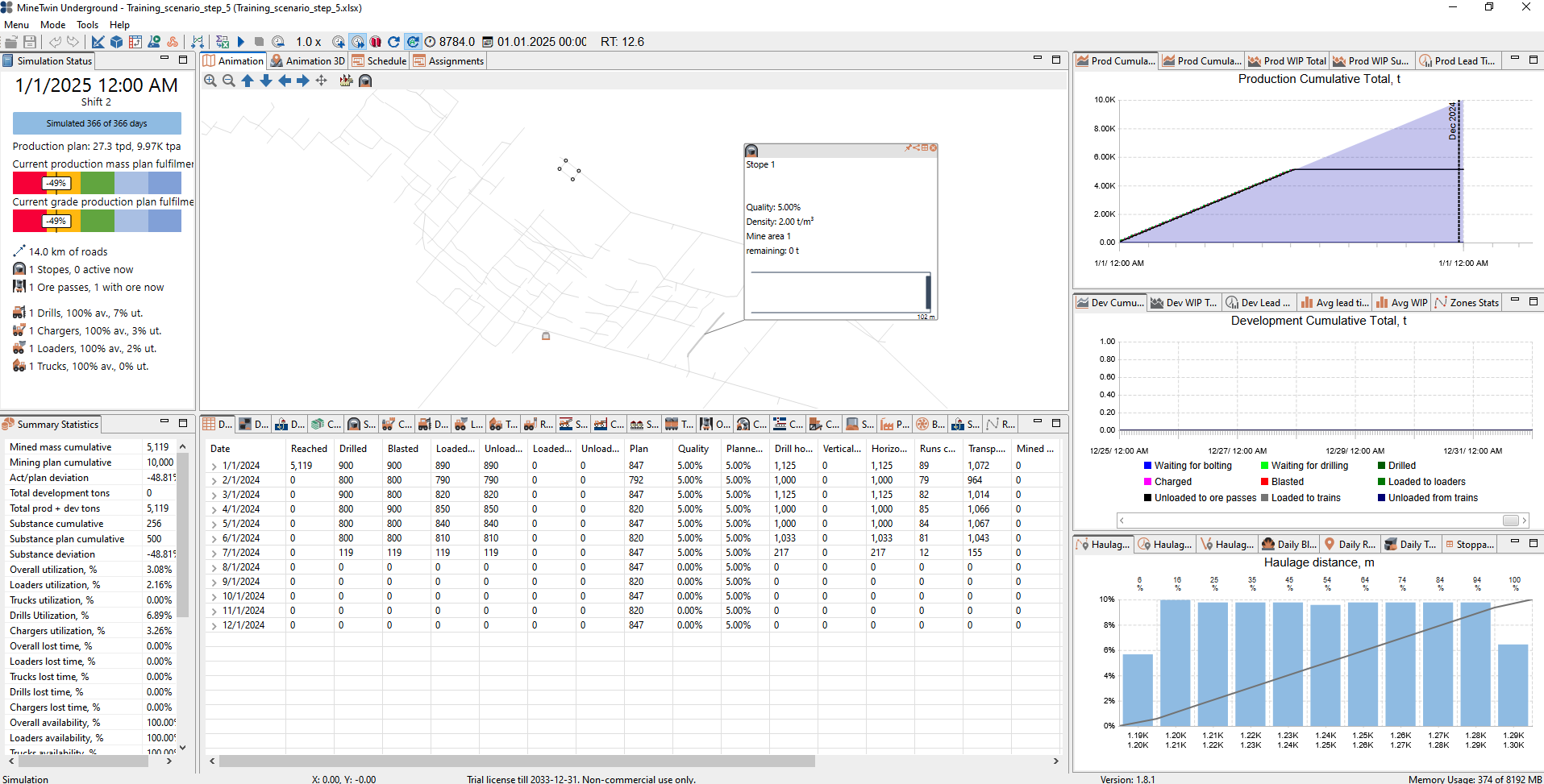This screenshot has width=1544, height=784.
Task: Click the simulation date field 01.01.2025
Action: [542, 42]
